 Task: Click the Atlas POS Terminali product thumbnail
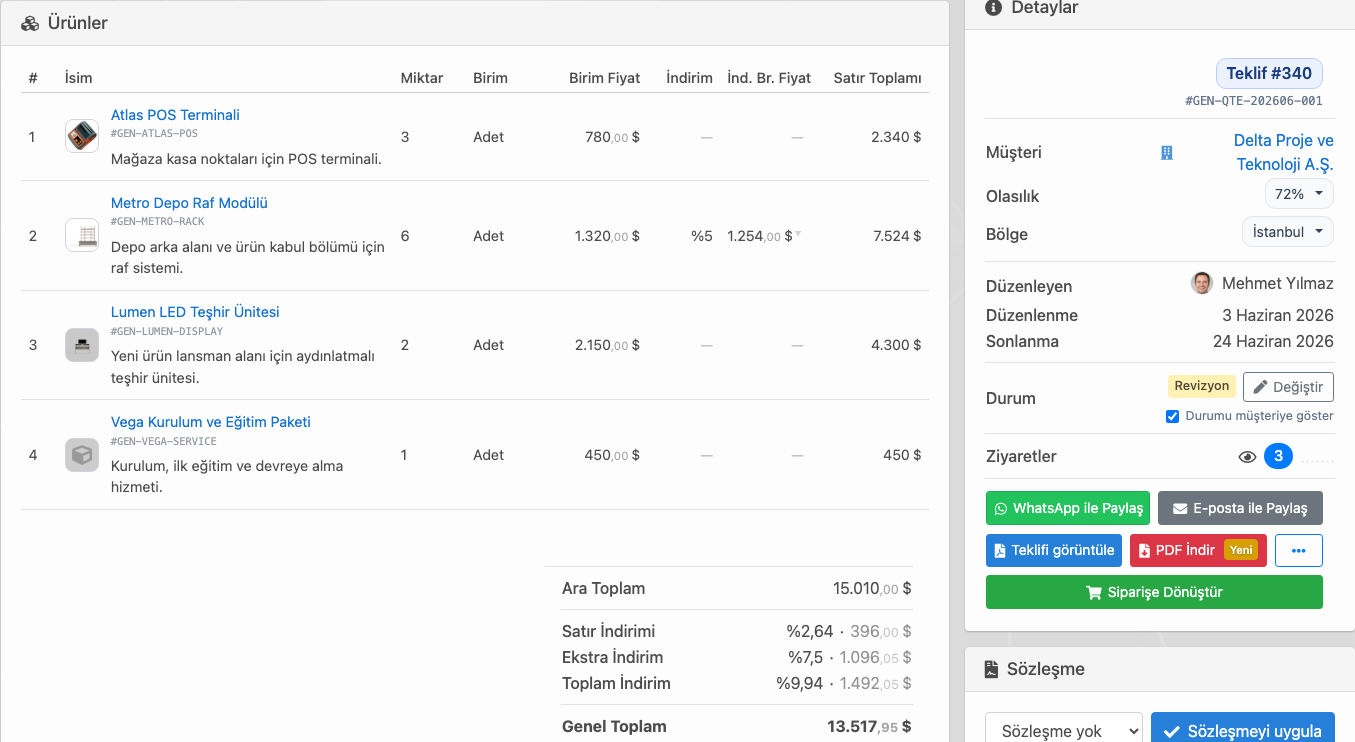82,136
